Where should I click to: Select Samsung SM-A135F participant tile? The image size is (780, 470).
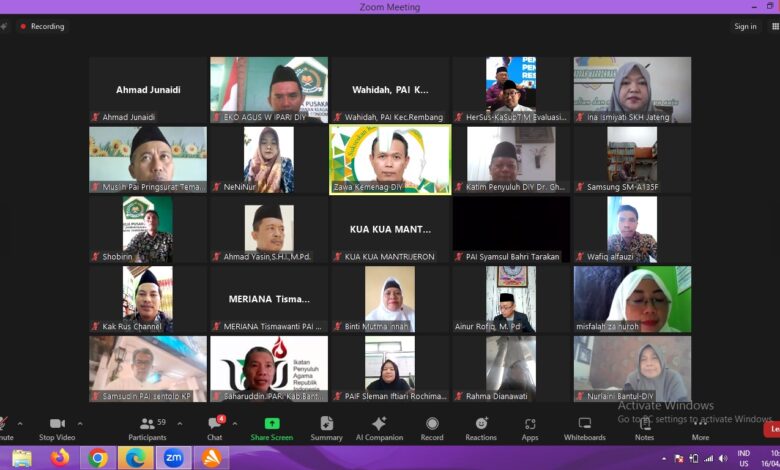(632, 160)
